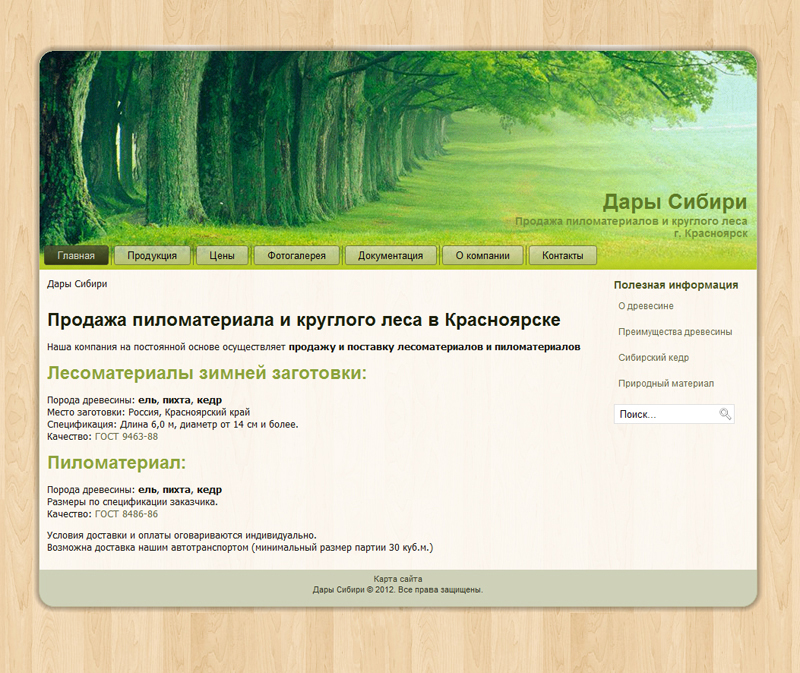Click the footer copyright text 2012
800x673 pixels.
[398, 590]
